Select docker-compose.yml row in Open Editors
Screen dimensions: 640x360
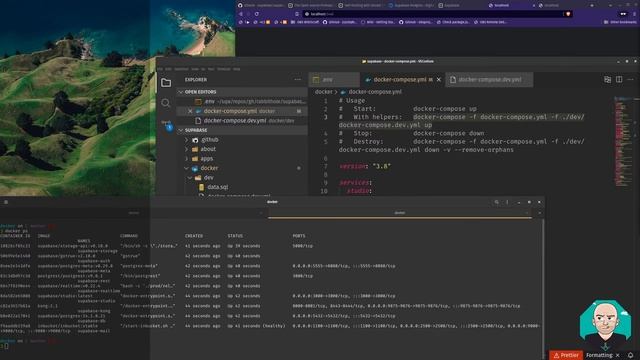pyautogui.click(x=242, y=111)
